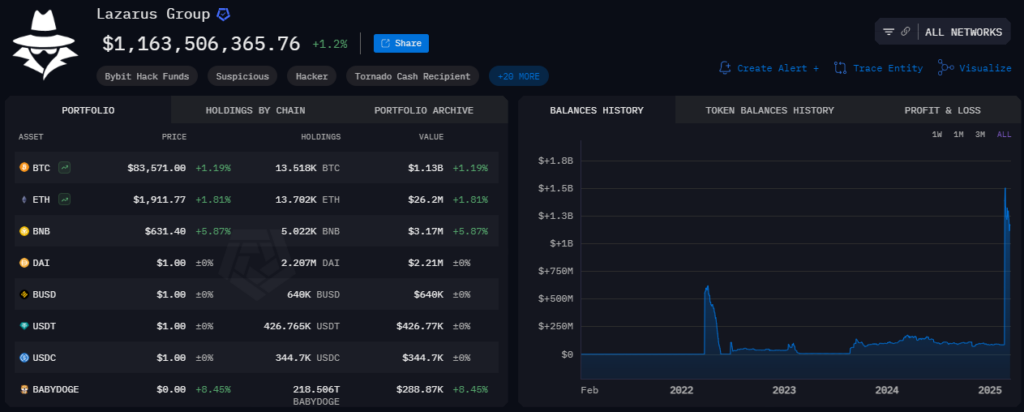The width and height of the screenshot is (1024, 412).
Task: Click the Tornado Cash Recipient tag
Action: click(x=413, y=76)
